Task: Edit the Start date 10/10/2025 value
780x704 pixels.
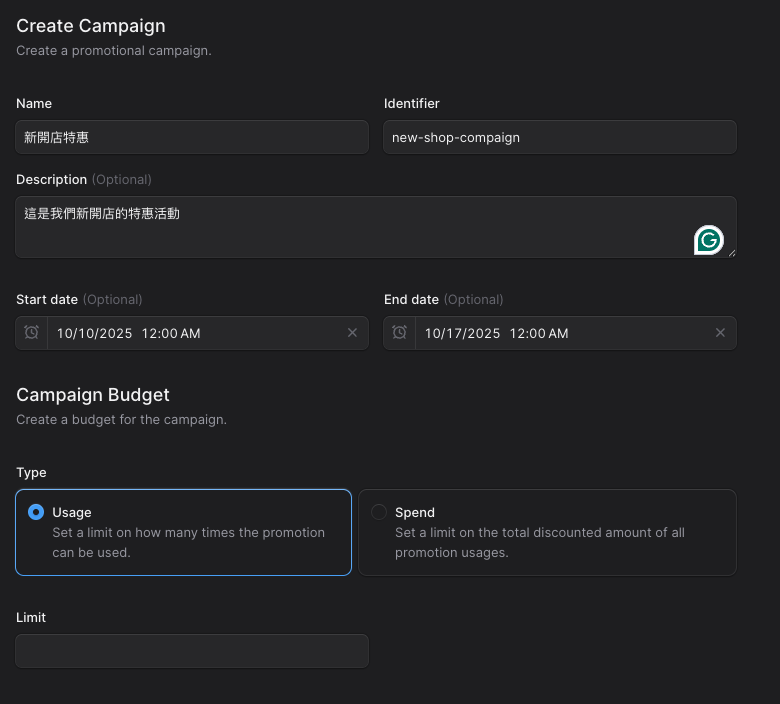Action: pos(94,333)
